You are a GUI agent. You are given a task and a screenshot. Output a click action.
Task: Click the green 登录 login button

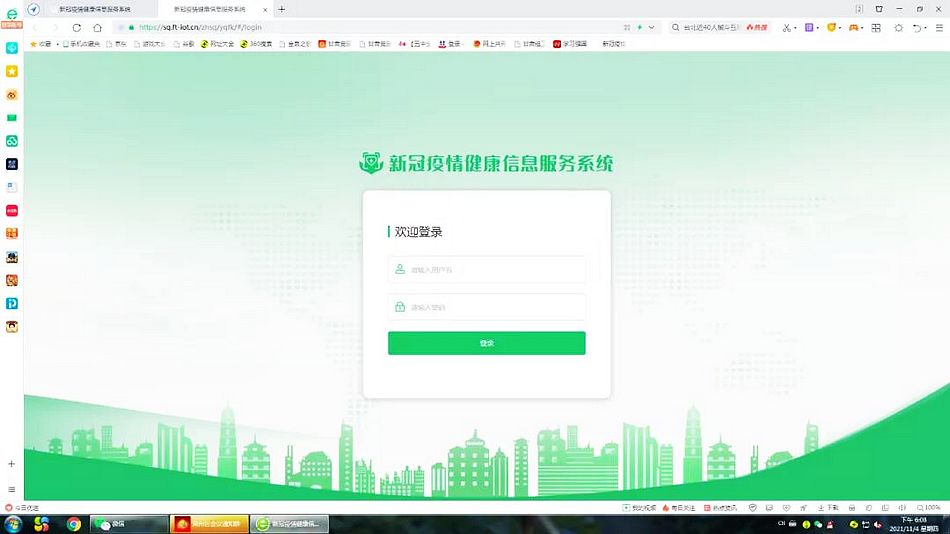pyautogui.click(x=486, y=343)
